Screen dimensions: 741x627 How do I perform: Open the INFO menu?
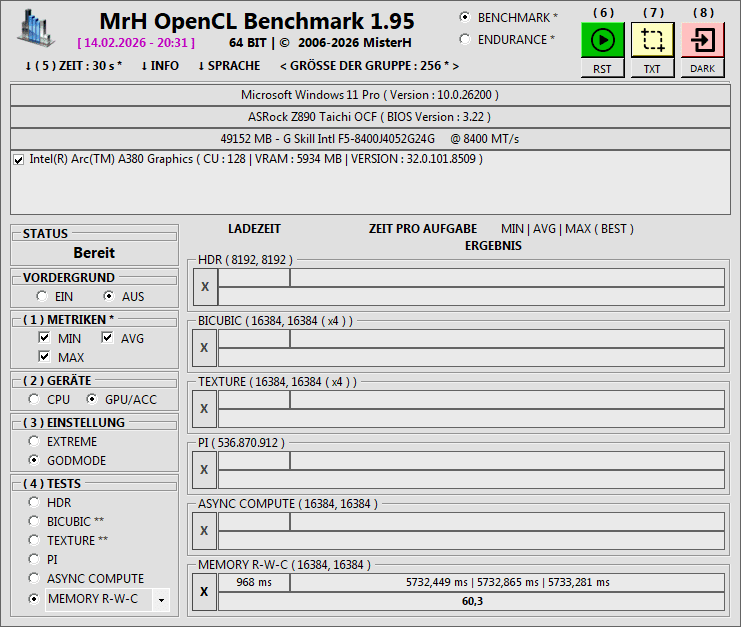(160, 66)
